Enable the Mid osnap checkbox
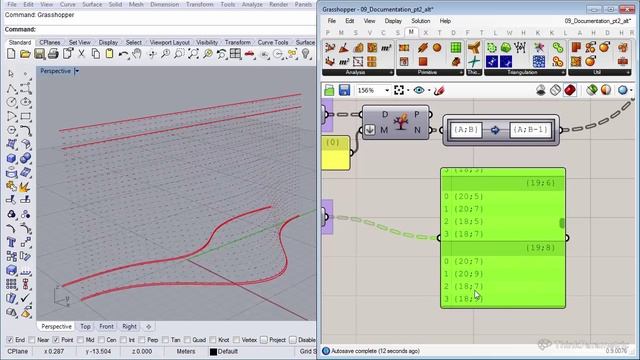 pos(80,340)
